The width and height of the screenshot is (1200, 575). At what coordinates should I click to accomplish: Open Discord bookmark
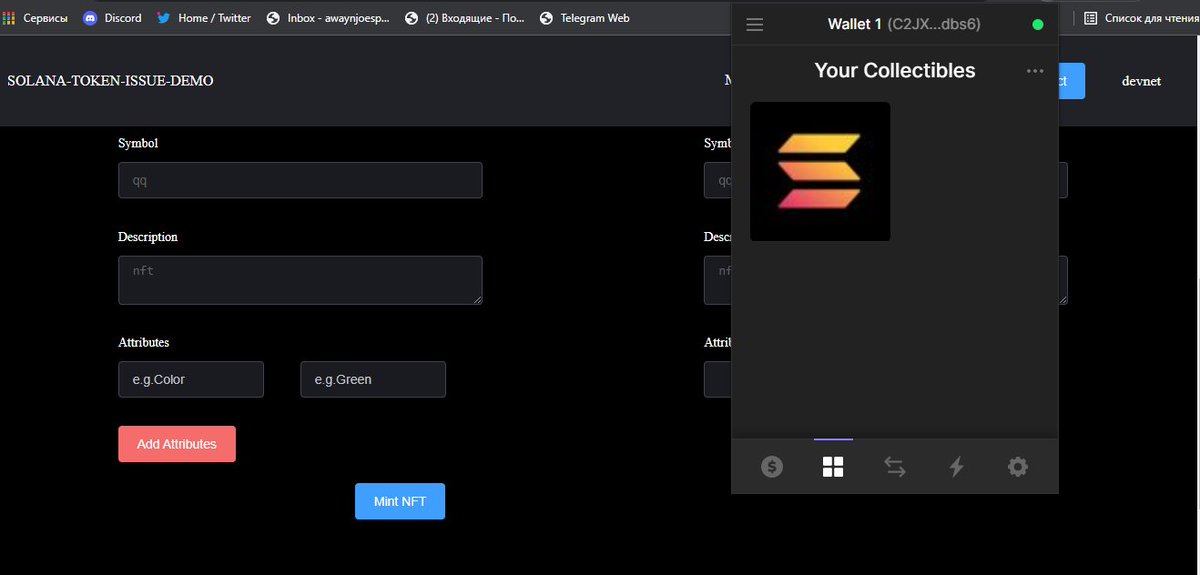[x=112, y=18]
